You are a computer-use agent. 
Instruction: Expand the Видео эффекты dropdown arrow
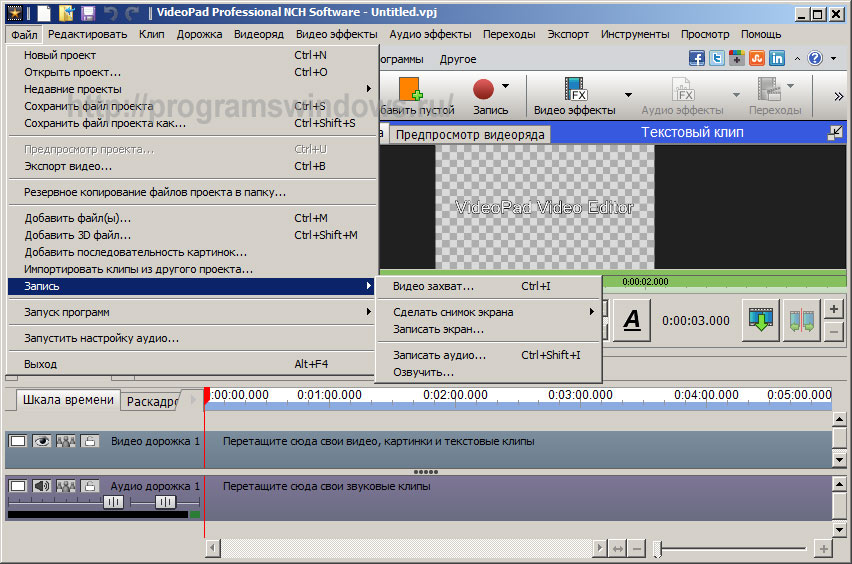click(628, 95)
